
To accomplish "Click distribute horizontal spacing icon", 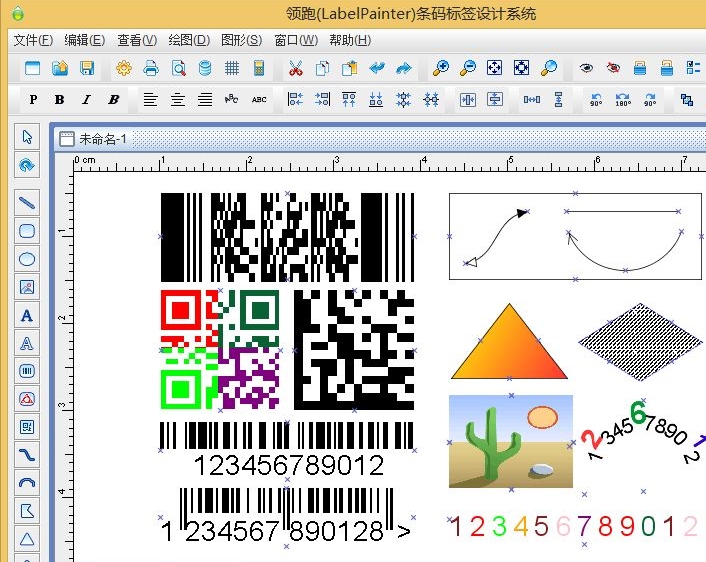I will (x=532, y=100).
